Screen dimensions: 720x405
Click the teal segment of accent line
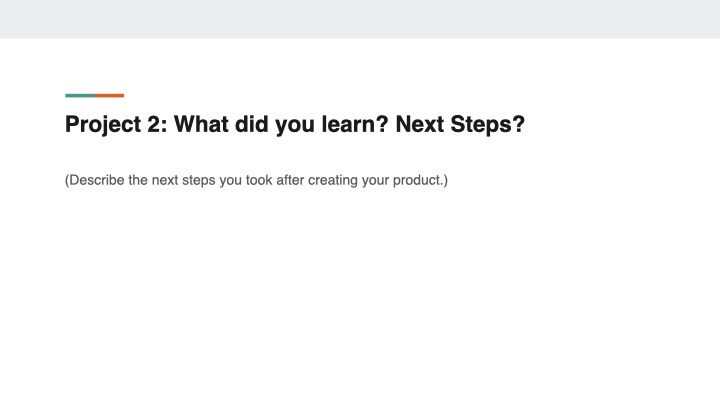tap(80, 96)
